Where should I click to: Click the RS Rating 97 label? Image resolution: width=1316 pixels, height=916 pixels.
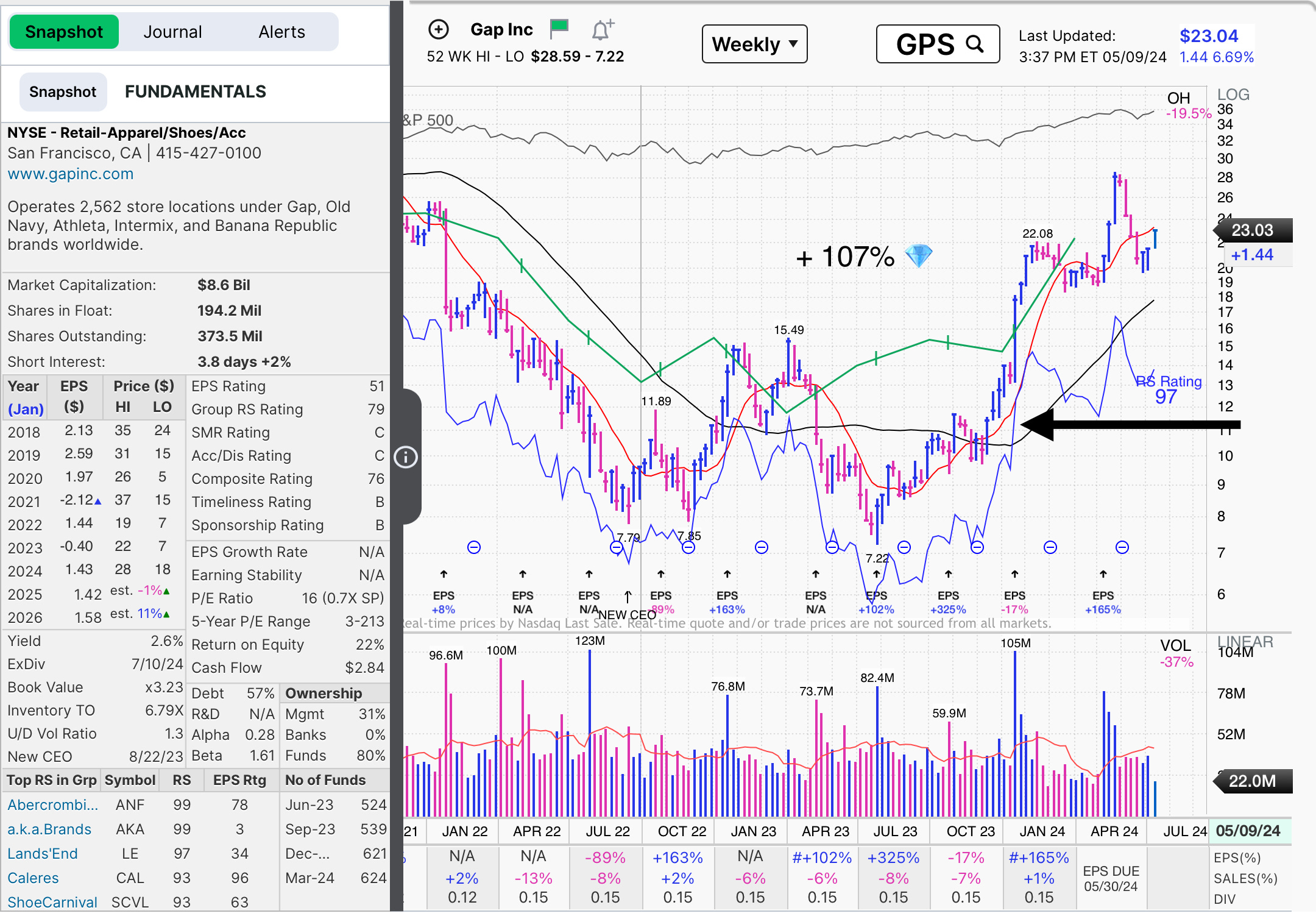(x=1170, y=389)
